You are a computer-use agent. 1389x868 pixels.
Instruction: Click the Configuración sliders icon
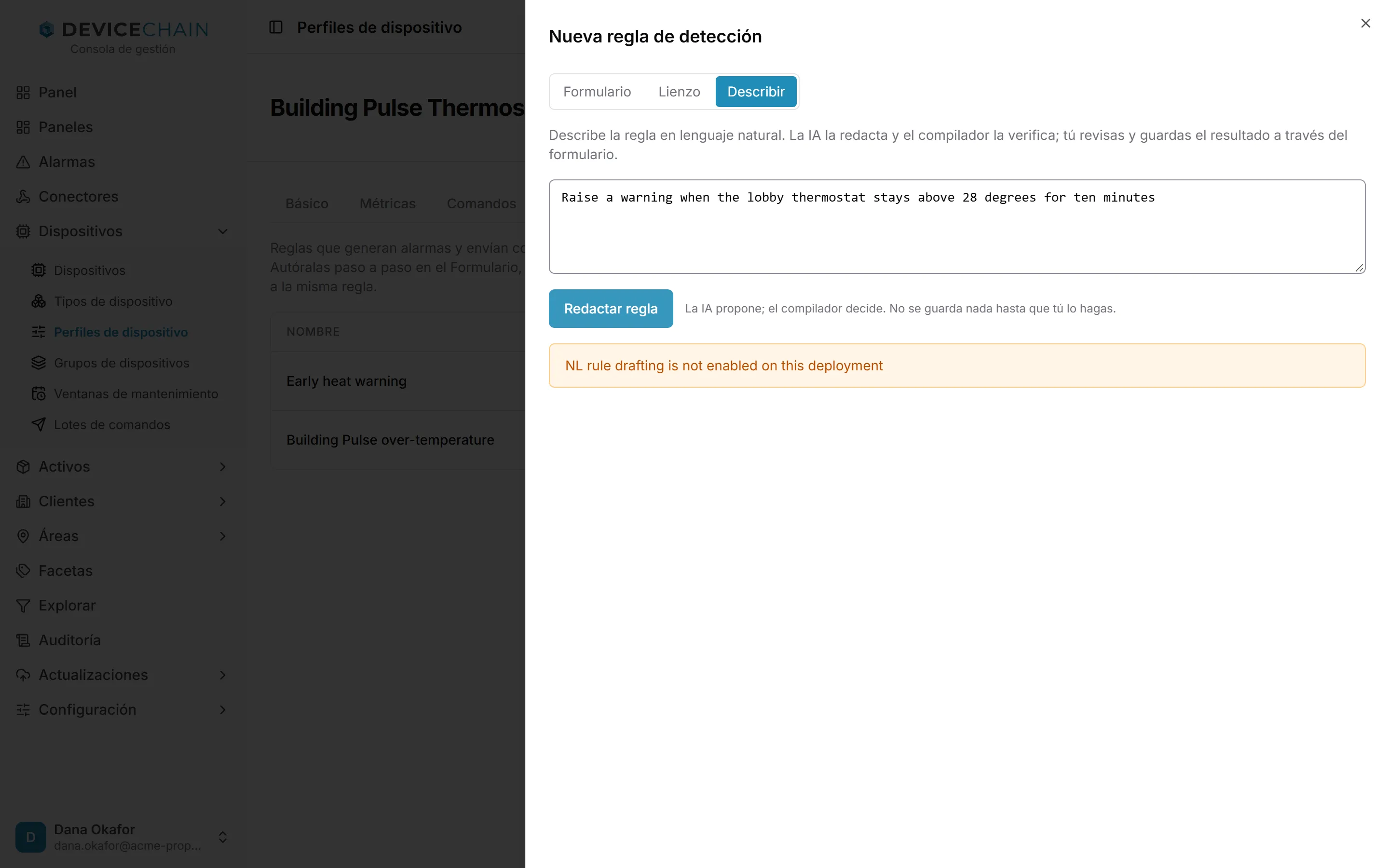tap(23, 709)
